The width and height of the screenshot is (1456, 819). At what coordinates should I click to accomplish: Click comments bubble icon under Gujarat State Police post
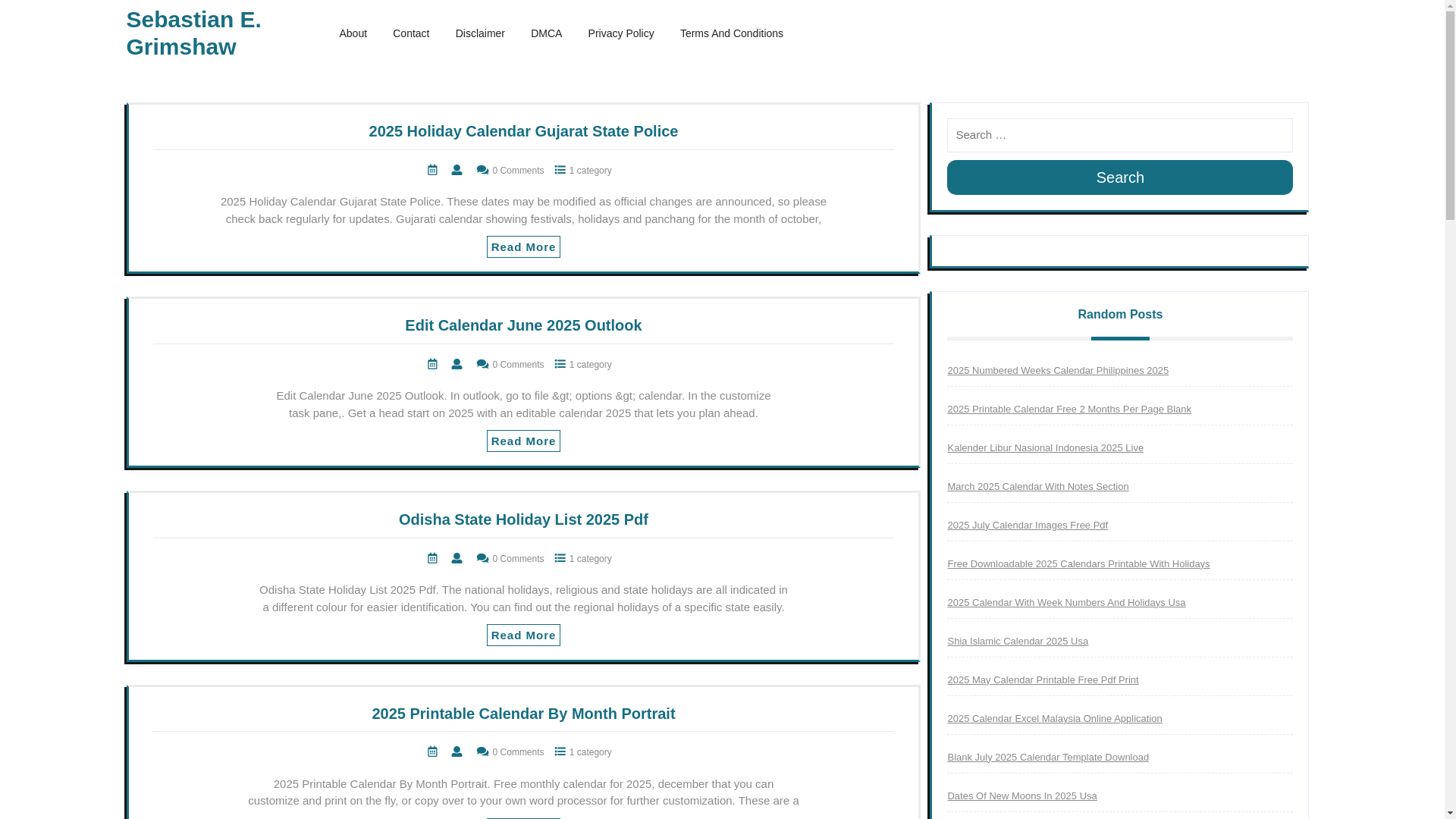click(482, 170)
